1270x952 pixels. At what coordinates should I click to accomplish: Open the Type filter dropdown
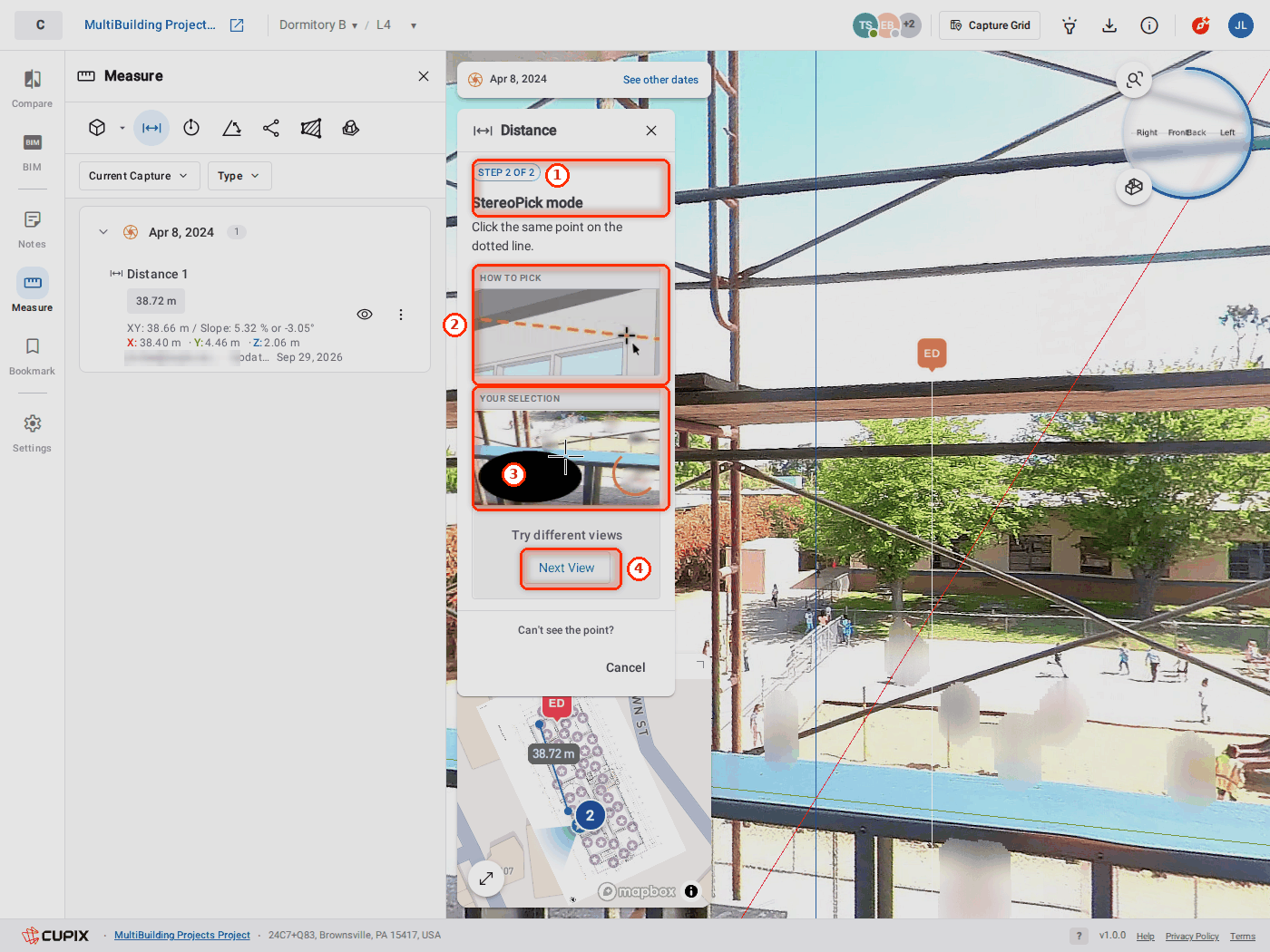pyautogui.click(x=239, y=176)
